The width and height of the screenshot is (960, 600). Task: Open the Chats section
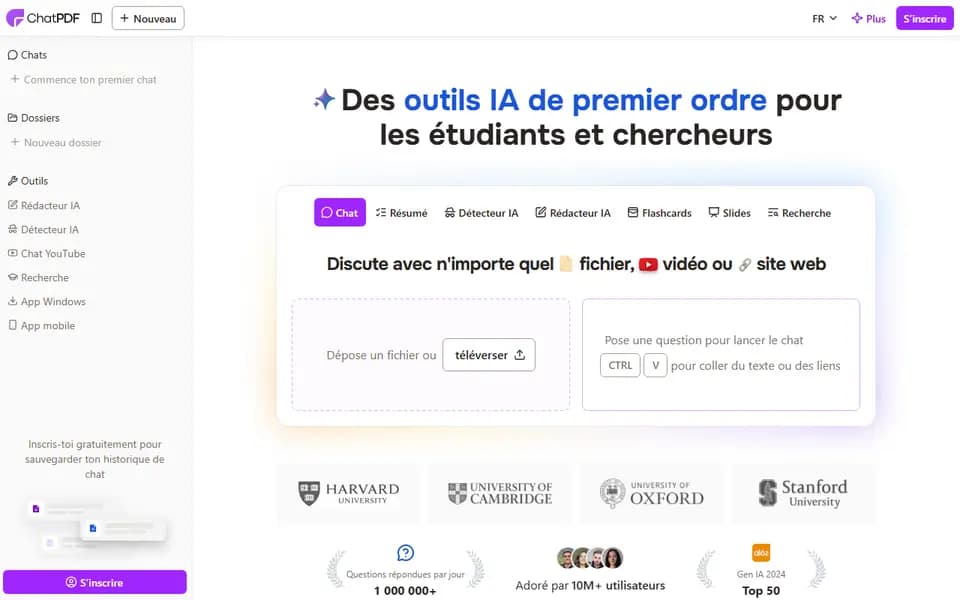tap(28, 54)
